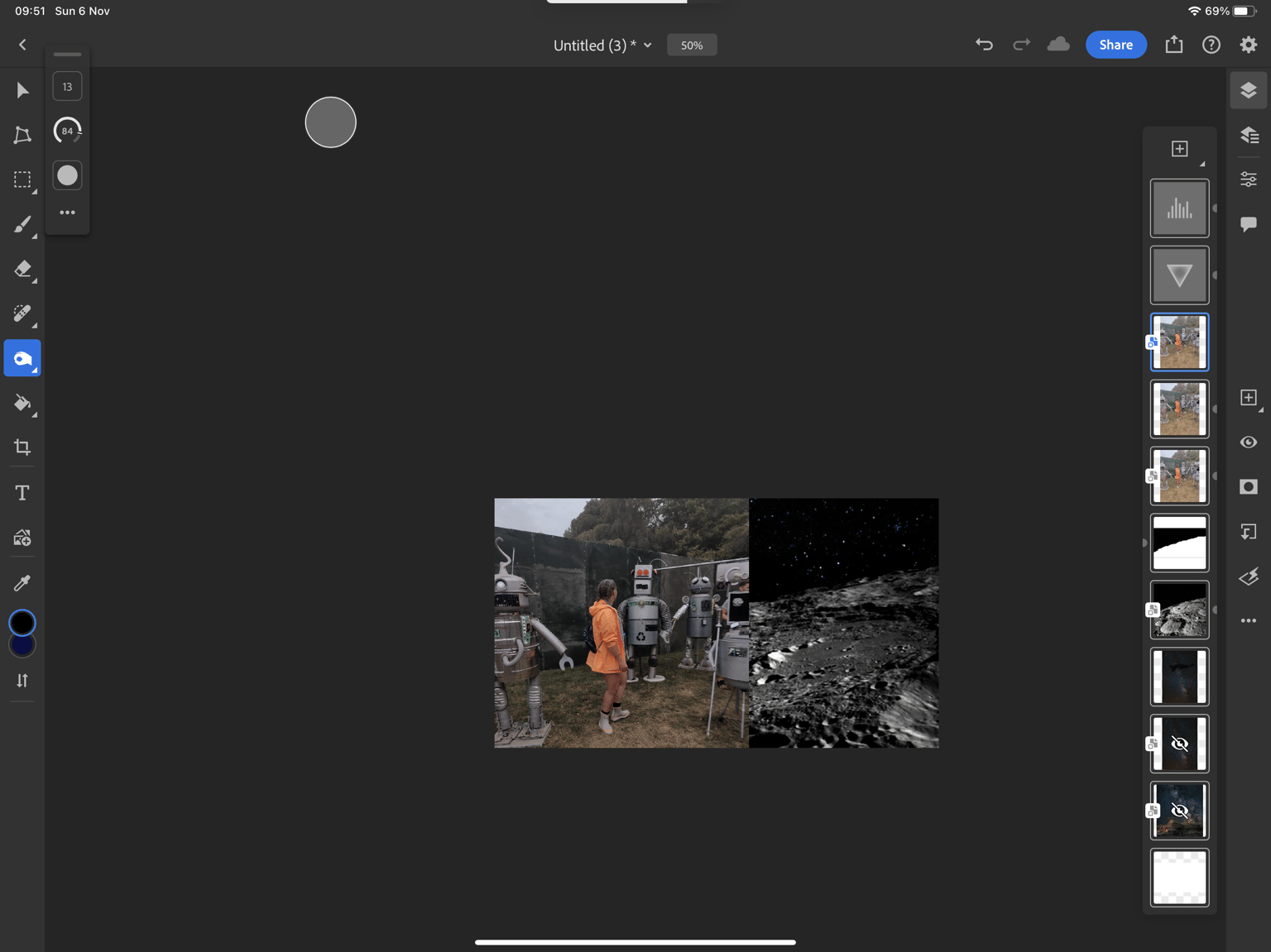Switch to the detailed layer view
Screen dimensions: 1271x952
tap(1249, 135)
